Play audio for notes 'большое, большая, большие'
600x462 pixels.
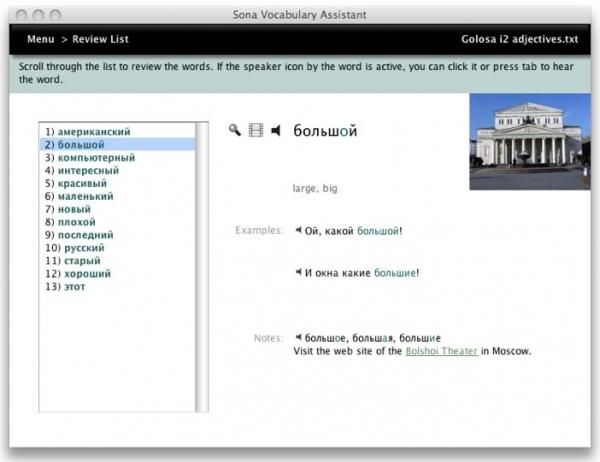[298, 337]
